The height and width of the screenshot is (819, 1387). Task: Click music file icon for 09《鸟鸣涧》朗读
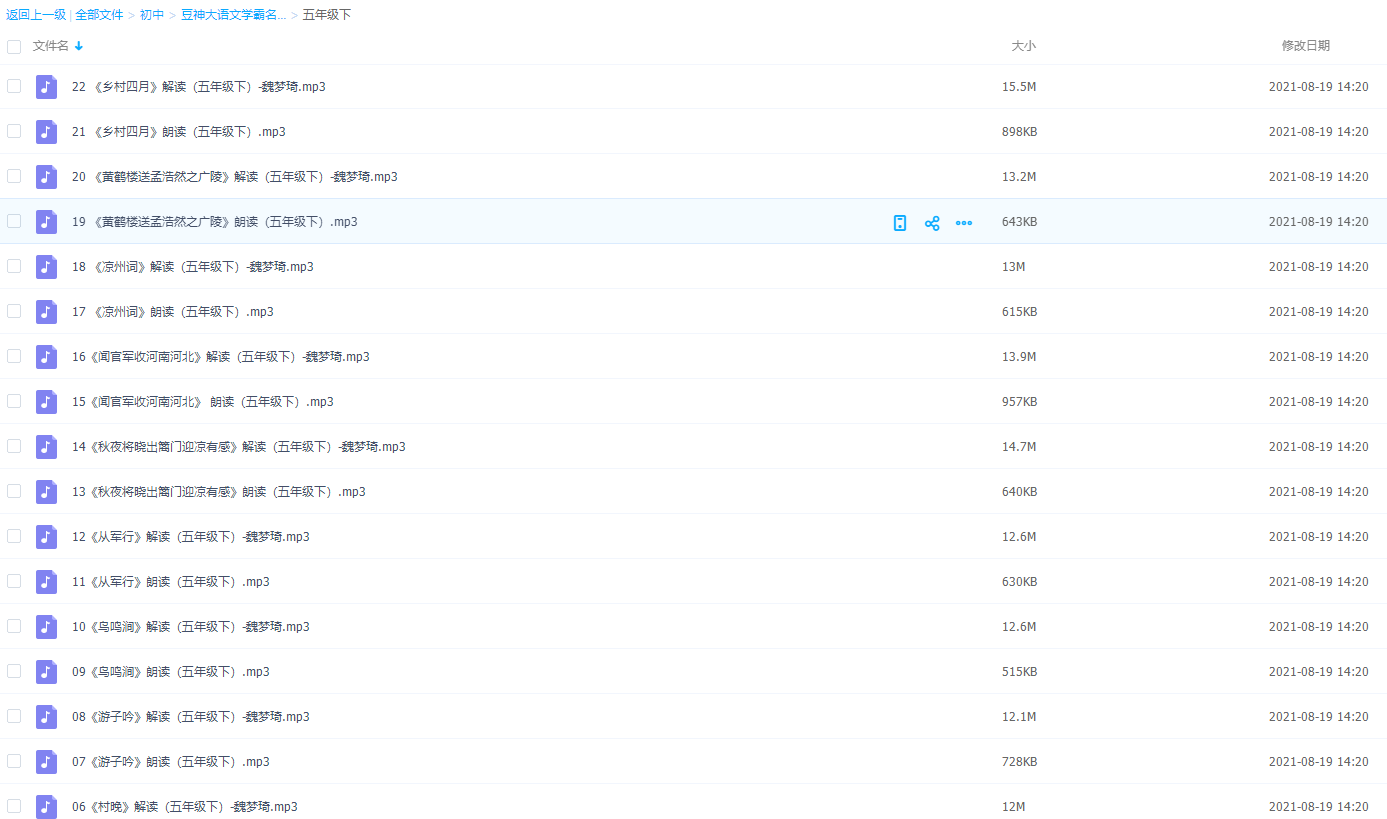point(46,672)
